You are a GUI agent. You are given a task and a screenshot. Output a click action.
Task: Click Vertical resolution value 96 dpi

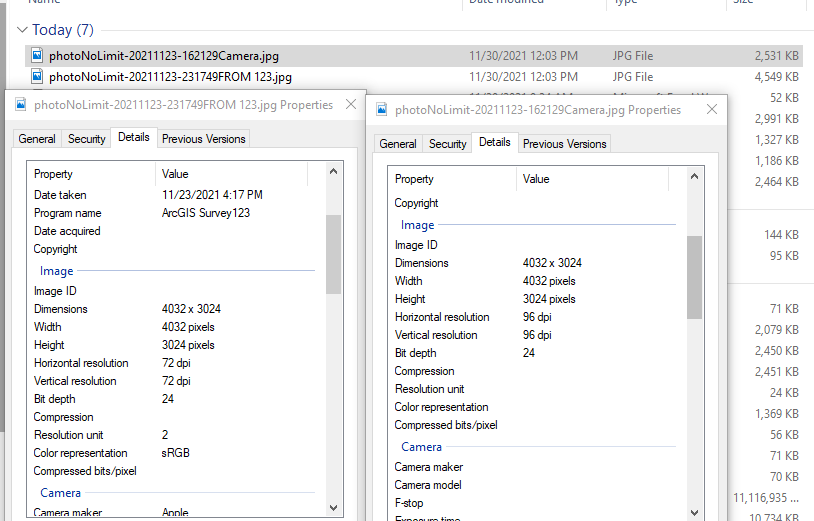[537, 335]
